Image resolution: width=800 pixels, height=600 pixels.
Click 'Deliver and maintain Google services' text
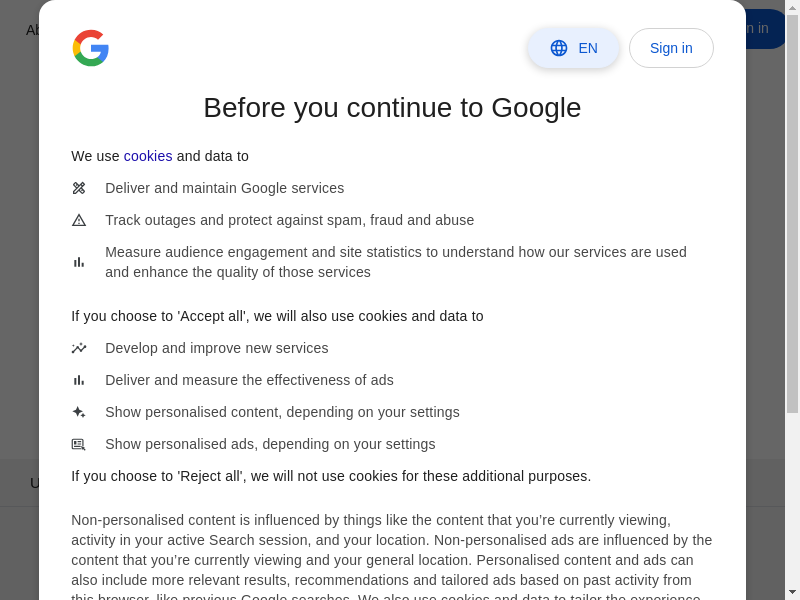tap(224, 188)
